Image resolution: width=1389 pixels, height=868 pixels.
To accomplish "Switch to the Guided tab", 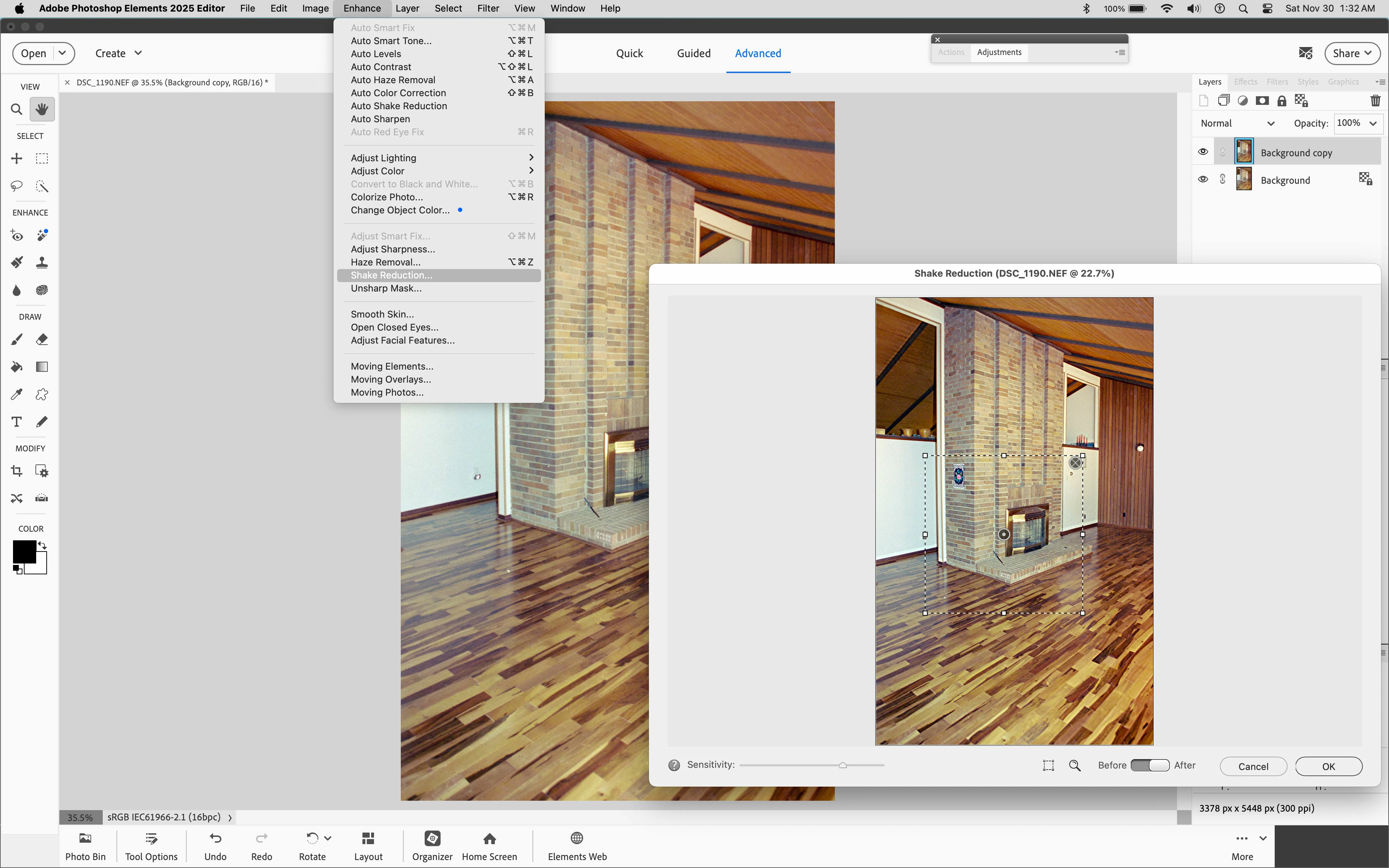I will click(693, 54).
